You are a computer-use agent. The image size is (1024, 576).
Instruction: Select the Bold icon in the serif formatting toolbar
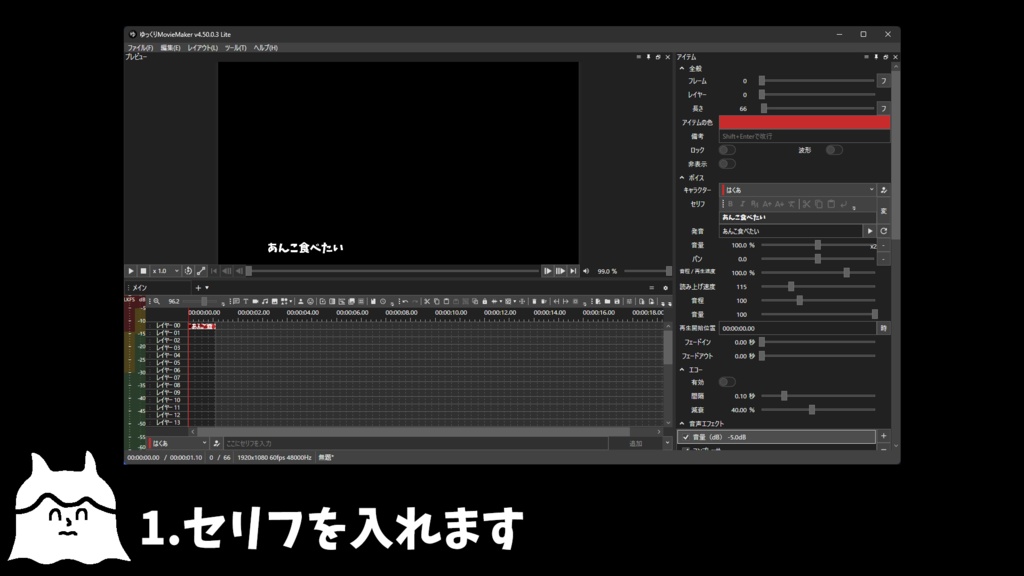click(x=730, y=203)
